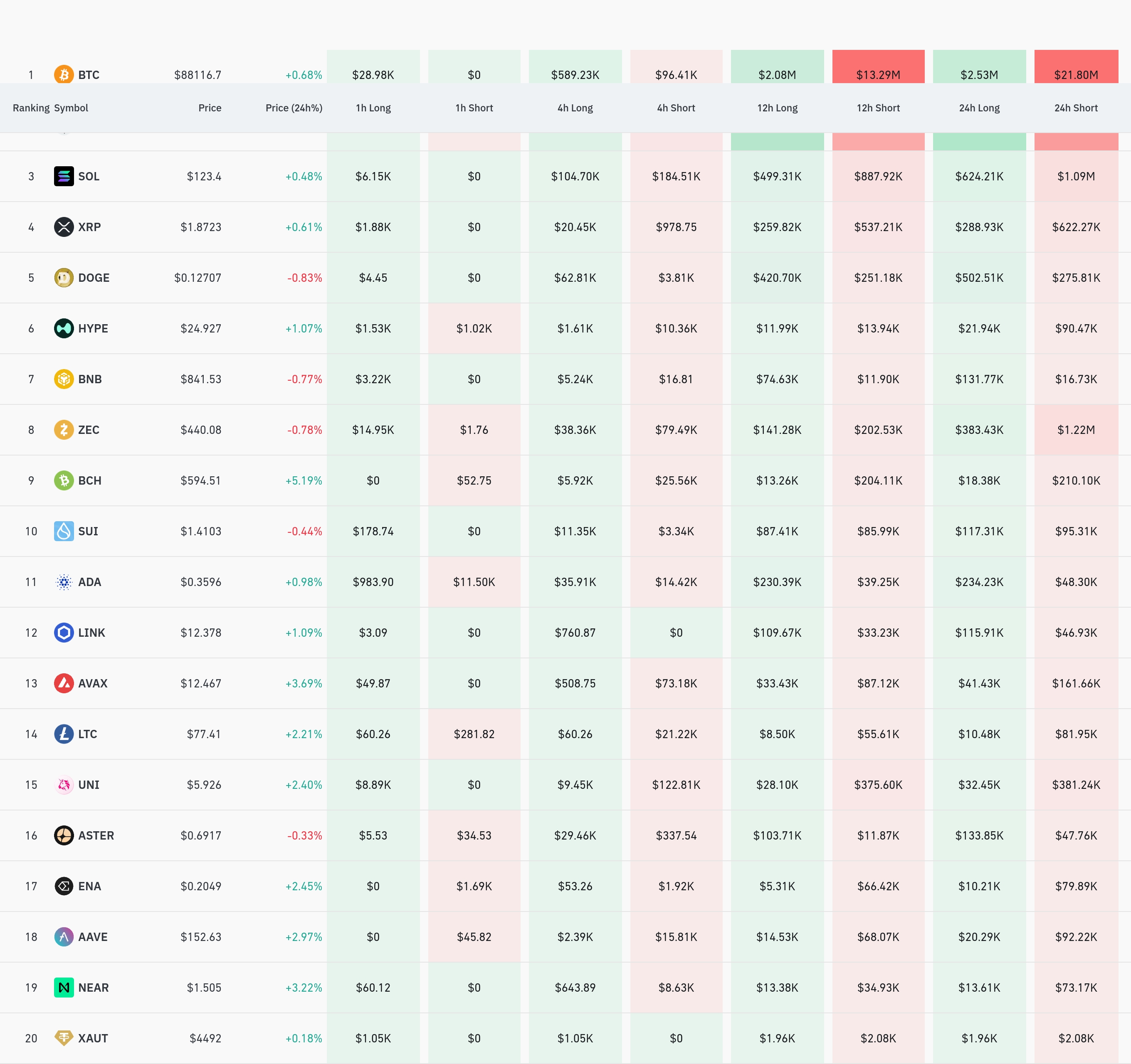Click the Dogecoin DOGE icon
1131x1064 pixels.
tap(64, 278)
